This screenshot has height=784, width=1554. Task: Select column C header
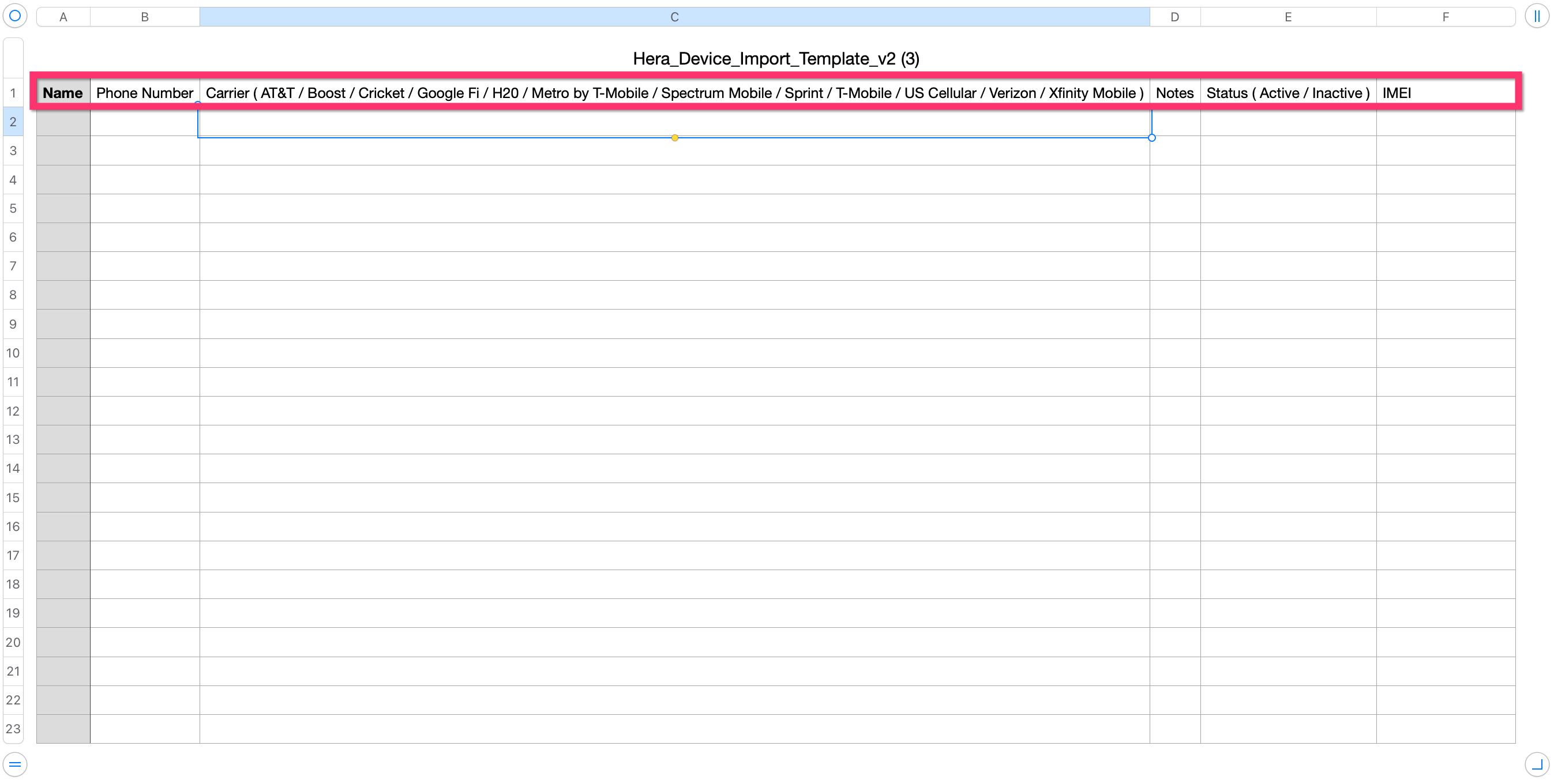point(674,17)
